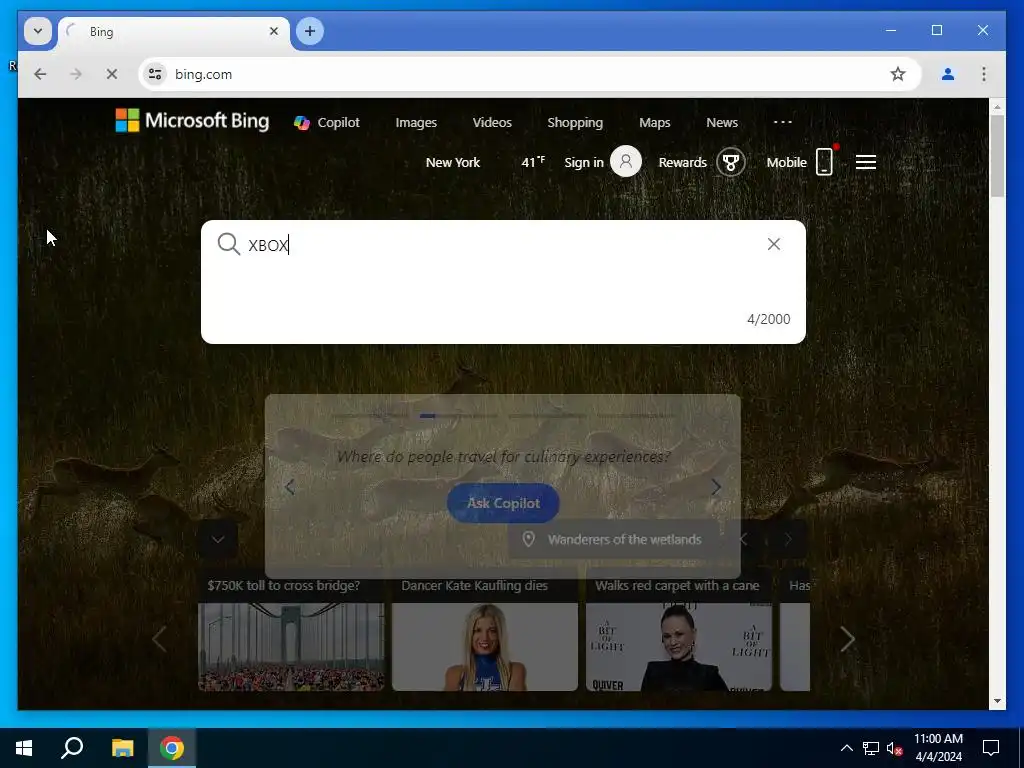1024x768 pixels.
Task: Click the Microsoft Bing logo
Action: (192, 121)
